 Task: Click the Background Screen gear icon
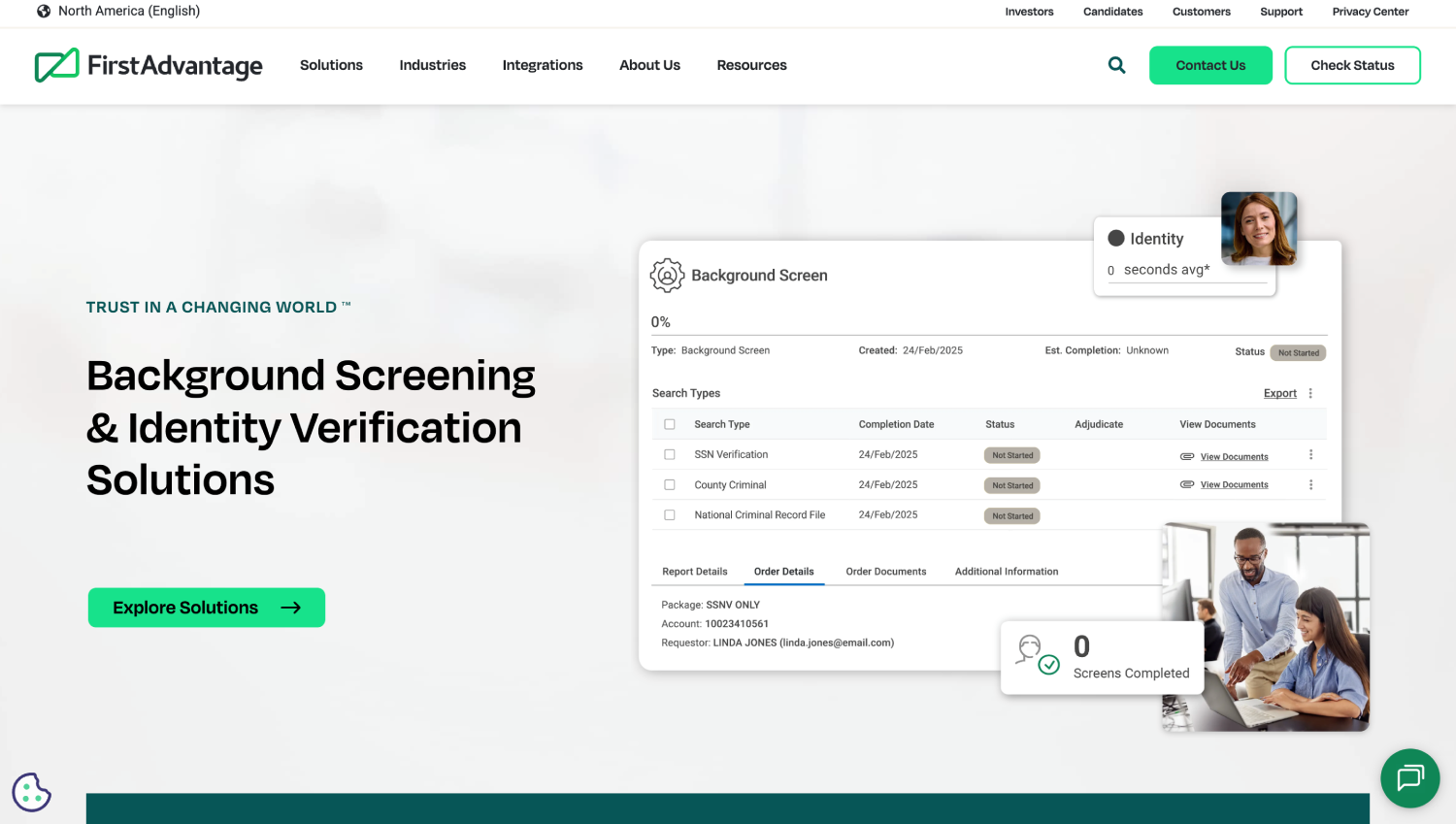(667, 276)
